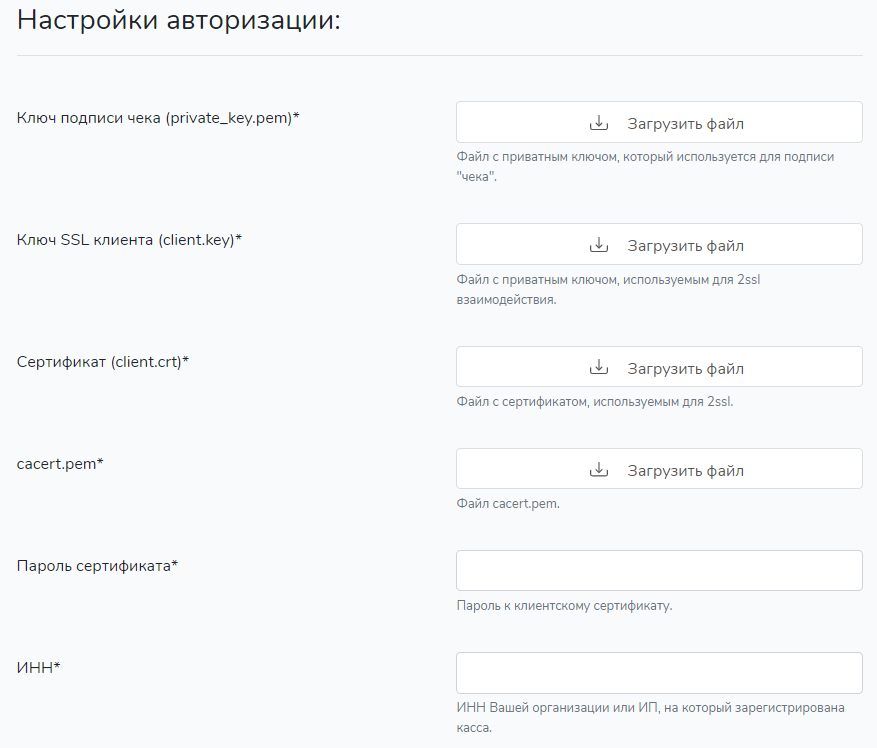The width and height of the screenshot is (877, 748).
Task: Focus the ИНН input field
Action: pos(659,673)
